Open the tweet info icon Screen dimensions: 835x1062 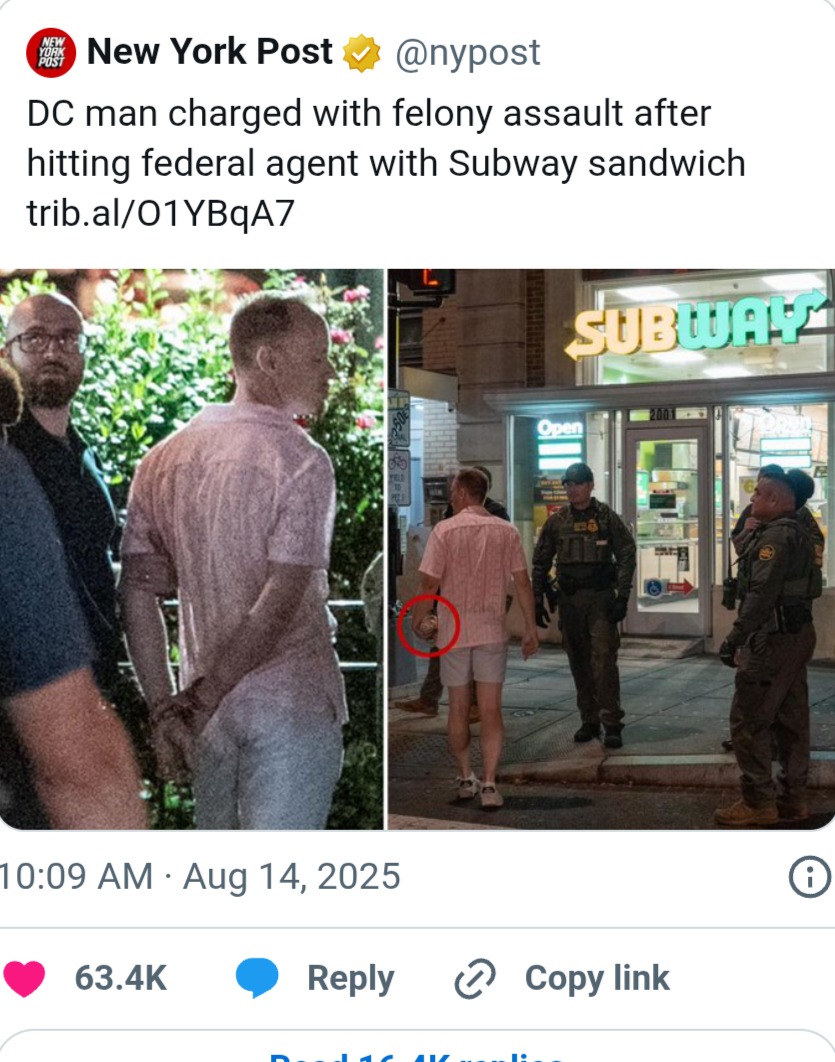click(x=809, y=877)
